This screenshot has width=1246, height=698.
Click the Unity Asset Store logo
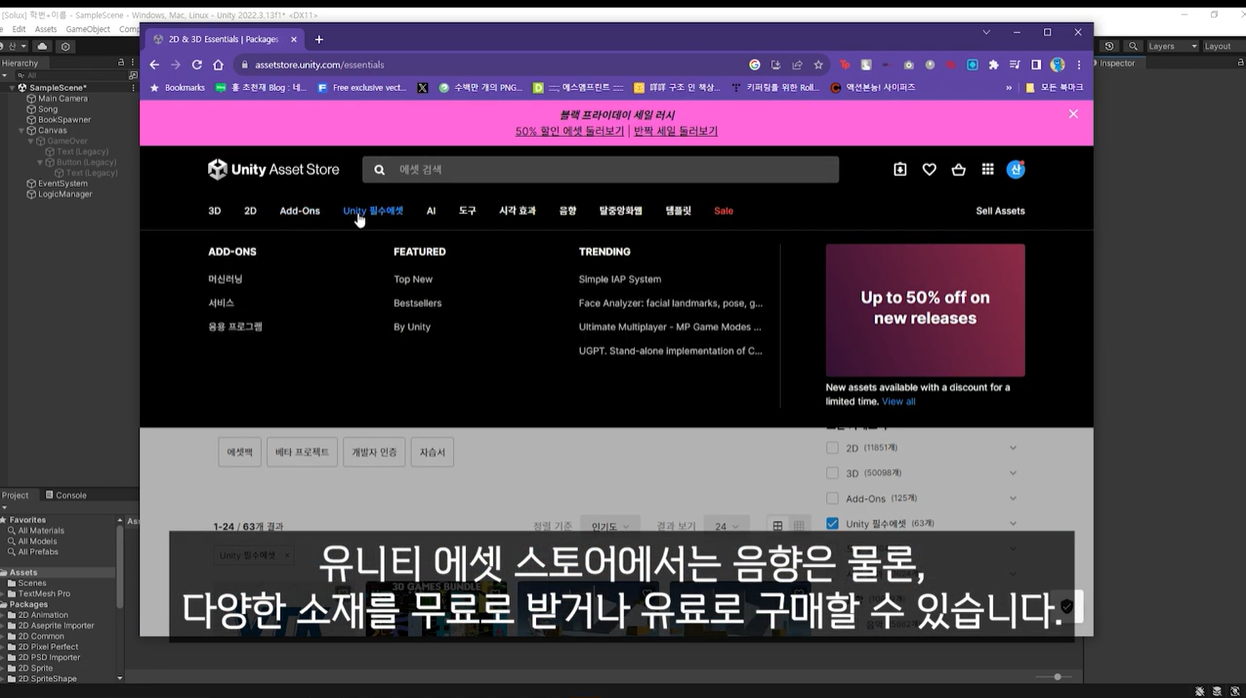[x=273, y=169]
